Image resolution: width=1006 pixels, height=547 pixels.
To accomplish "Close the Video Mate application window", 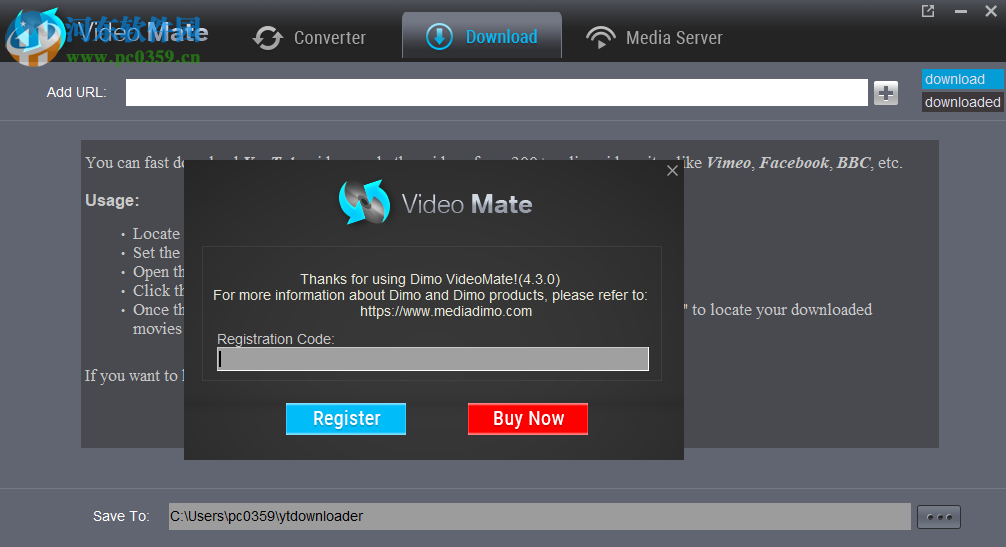I will 991,11.
